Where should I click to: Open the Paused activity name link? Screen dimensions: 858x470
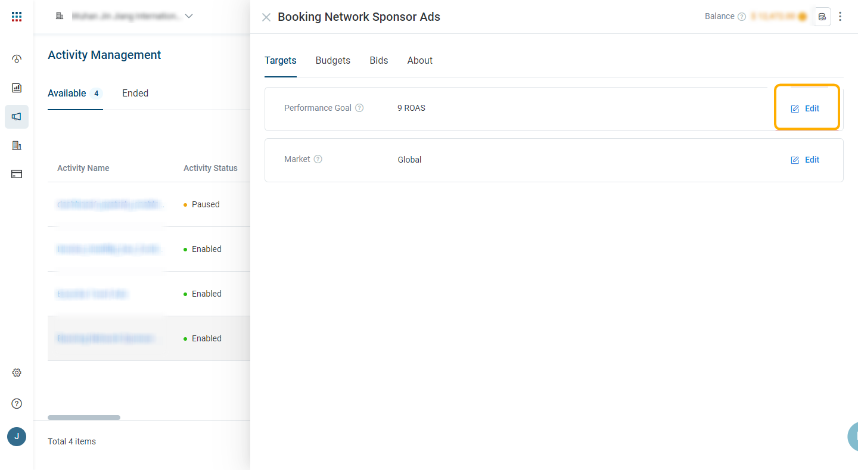(110, 204)
